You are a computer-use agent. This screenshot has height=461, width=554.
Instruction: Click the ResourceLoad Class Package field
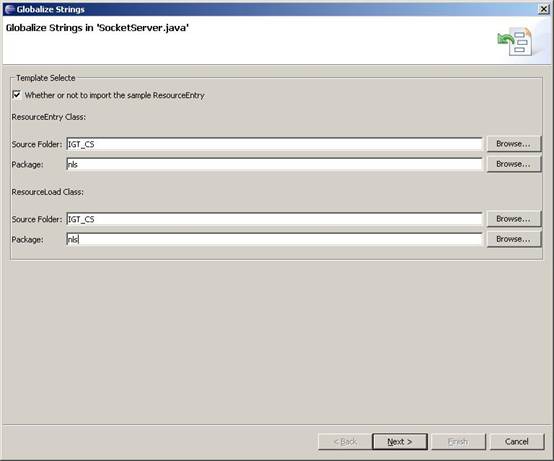pyautogui.click(x=274, y=239)
